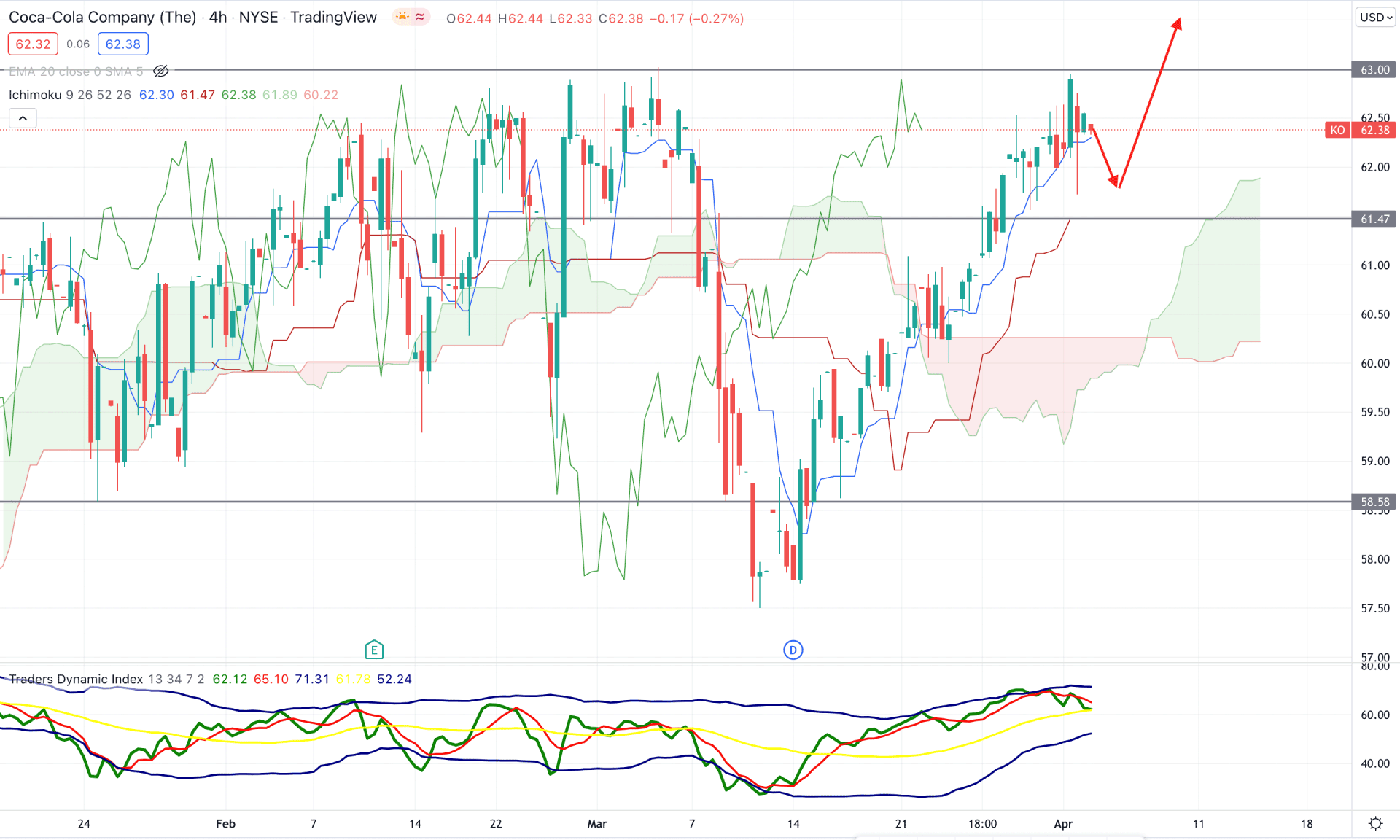Click the Apr date on time axis
The height and width of the screenshot is (840, 1400).
[1064, 824]
